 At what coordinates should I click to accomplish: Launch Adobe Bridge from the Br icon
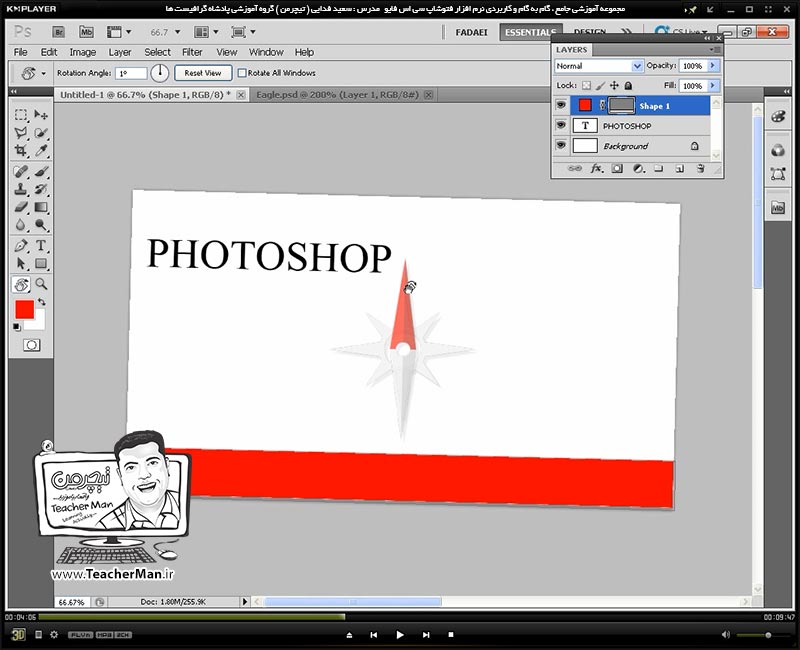pyautogui.click(x=59, y=32)
